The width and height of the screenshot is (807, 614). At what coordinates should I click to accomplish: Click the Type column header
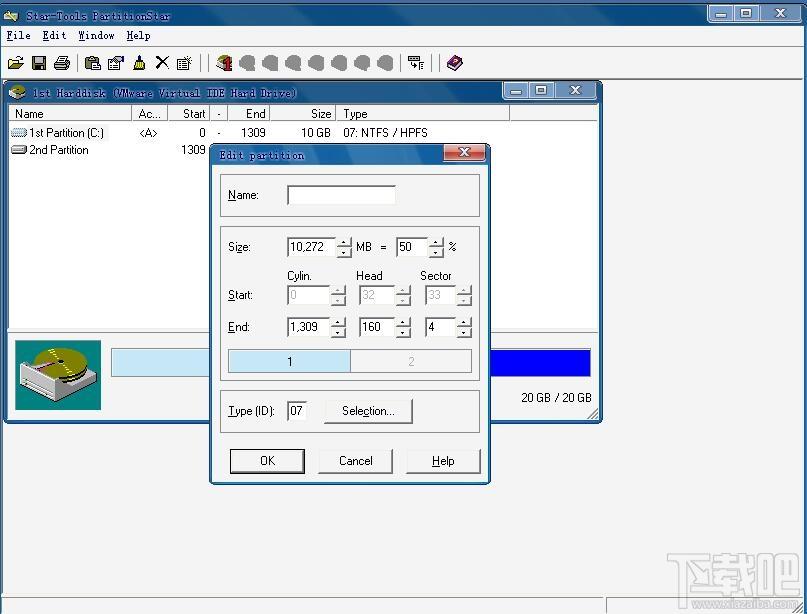coord(423,114)
